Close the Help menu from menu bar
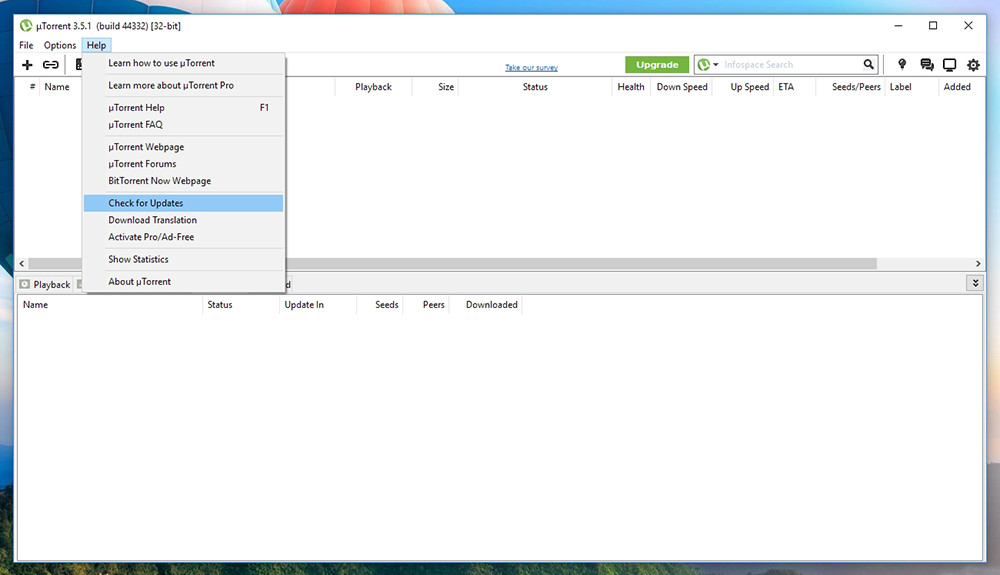1000x575 pixels. click(96, 45)
